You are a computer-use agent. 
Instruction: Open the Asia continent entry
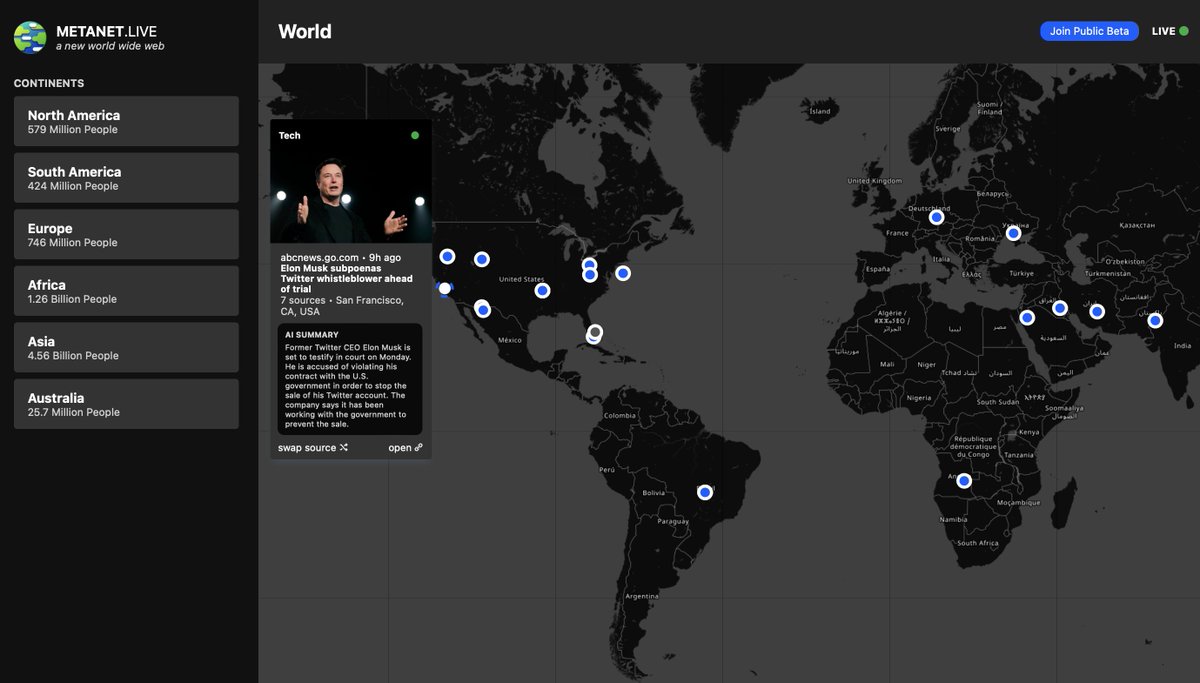coord(126,348)
